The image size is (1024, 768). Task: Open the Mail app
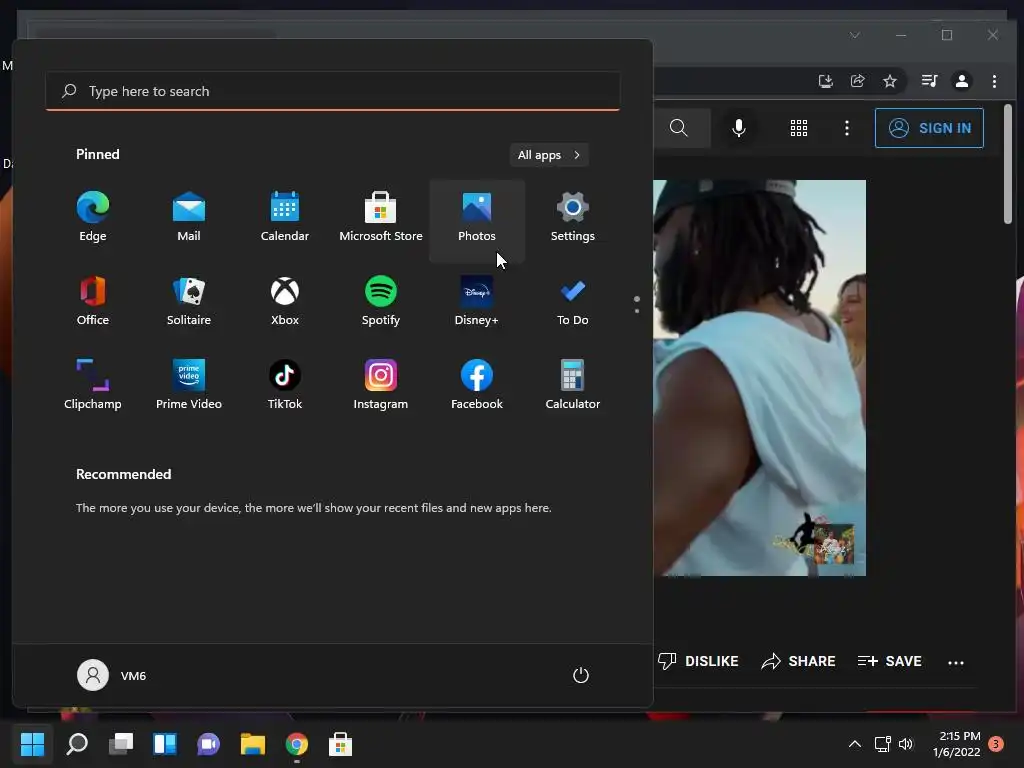(189, 218)
